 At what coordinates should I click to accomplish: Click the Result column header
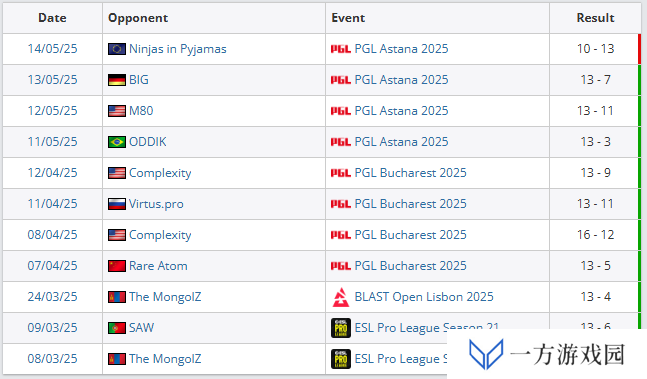(x=595, y=18)
